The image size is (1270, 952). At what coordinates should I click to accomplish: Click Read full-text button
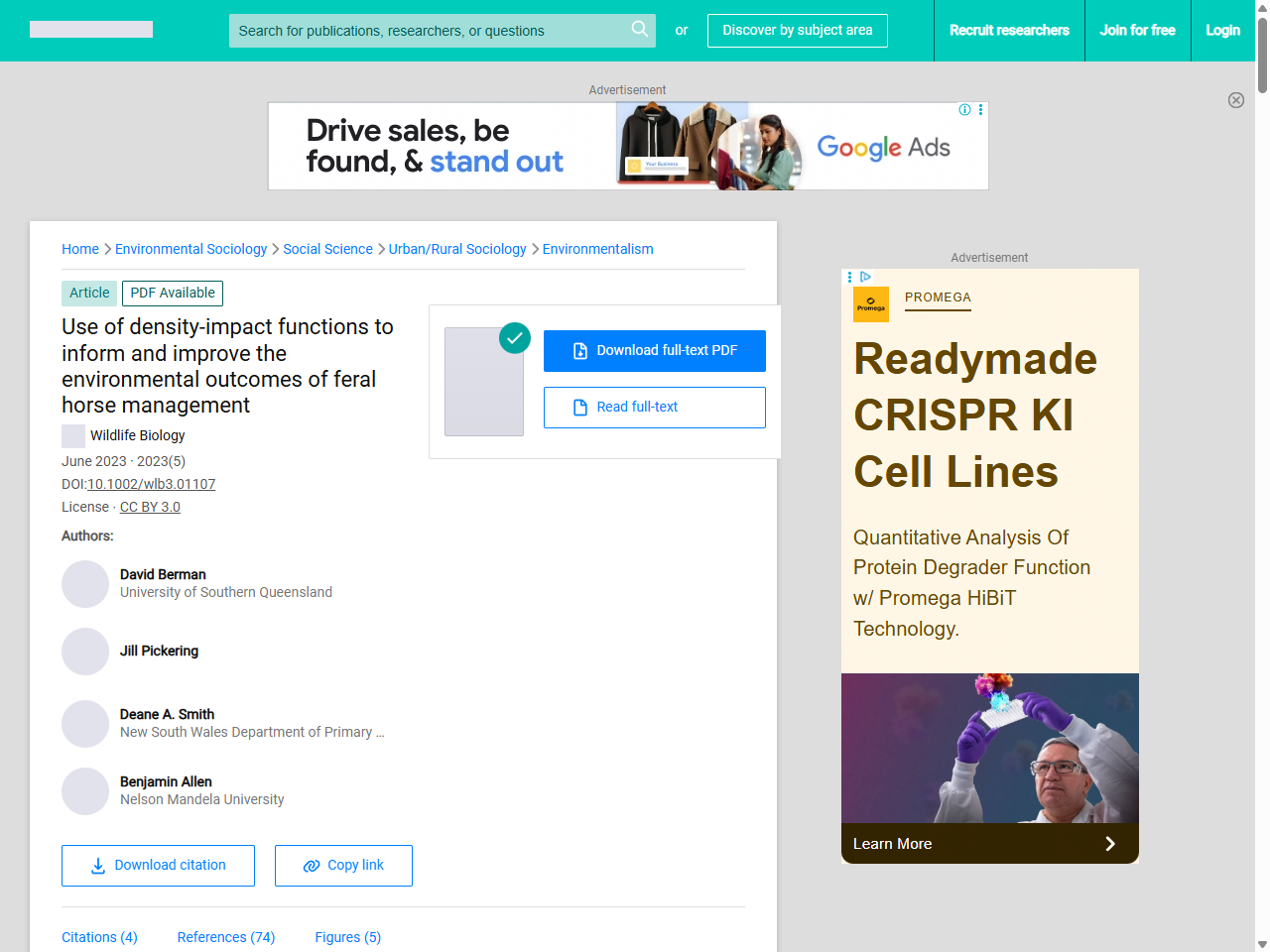[655, 408]
